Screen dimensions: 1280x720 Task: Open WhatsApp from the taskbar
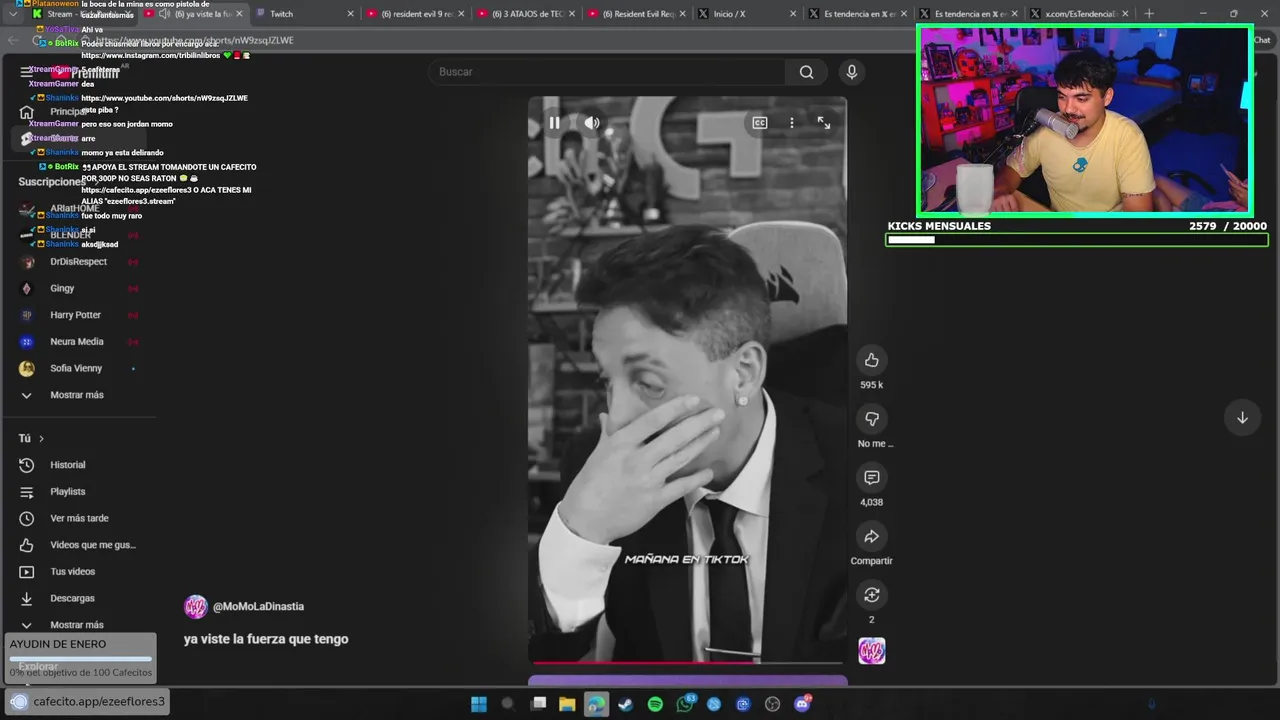click(x=685, y=704)
